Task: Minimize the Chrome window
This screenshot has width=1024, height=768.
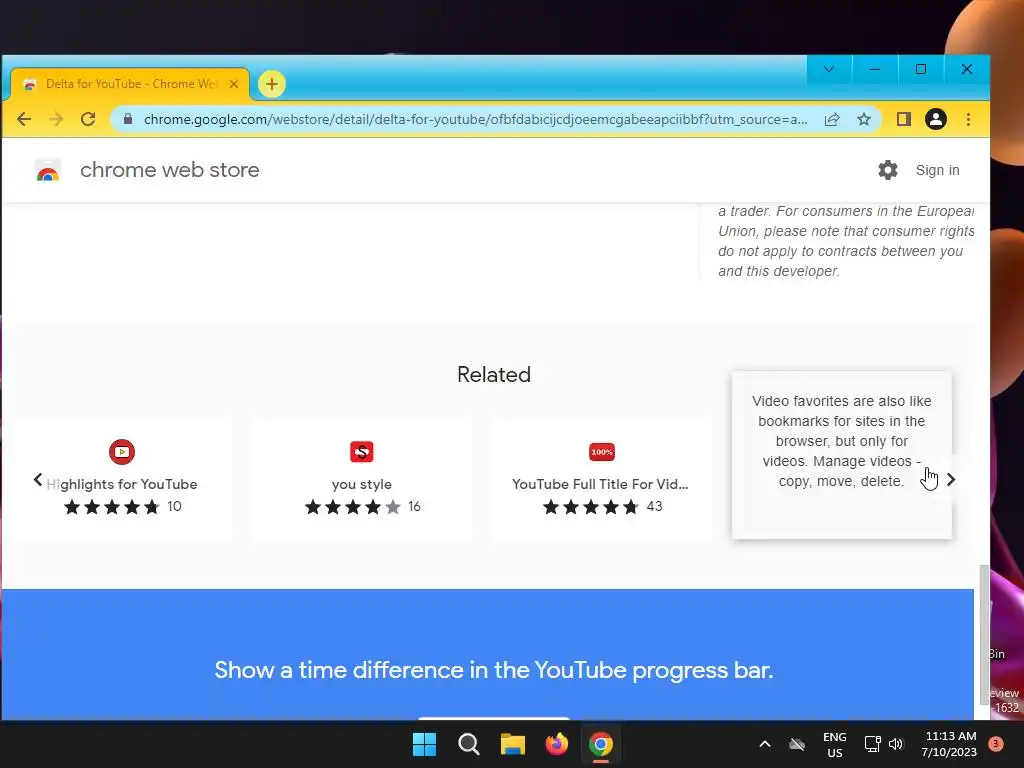Action: [x=874, y=69]
